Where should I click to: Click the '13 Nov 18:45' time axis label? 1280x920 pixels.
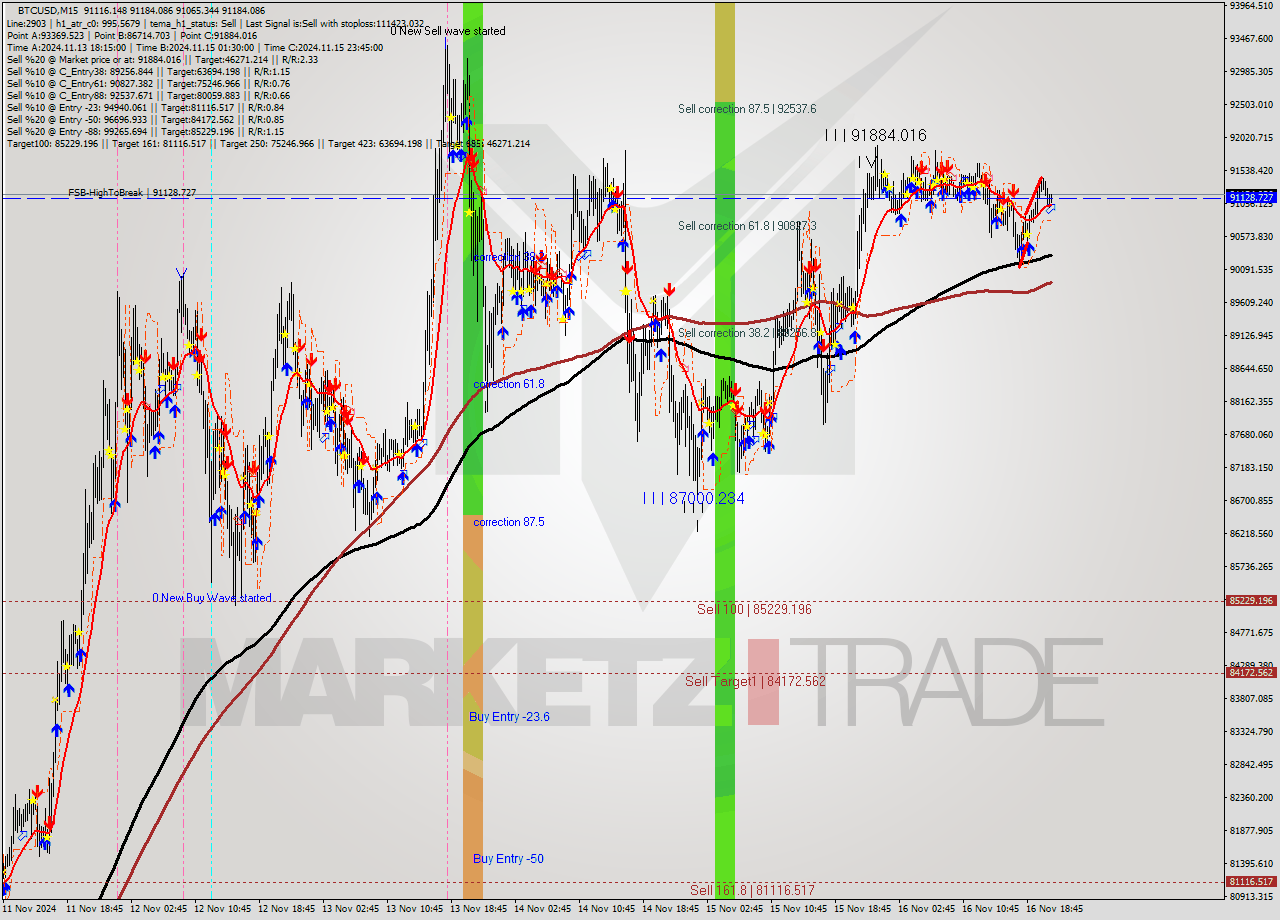480,909
